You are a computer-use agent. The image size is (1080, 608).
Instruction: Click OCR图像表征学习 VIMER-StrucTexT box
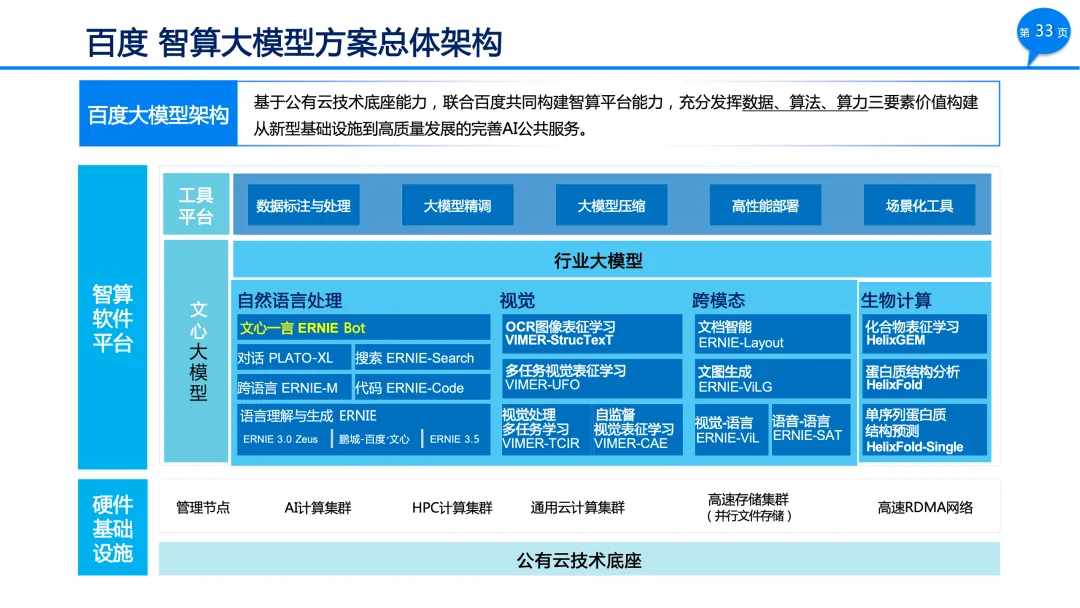pos(592,334)
